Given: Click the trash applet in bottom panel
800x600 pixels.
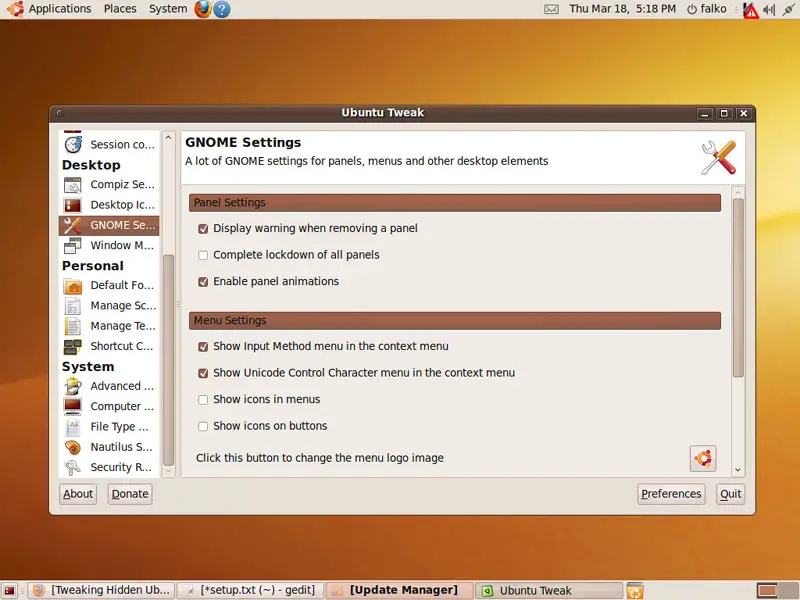Looking at the screenshot, I should click(x=635, y=591).
